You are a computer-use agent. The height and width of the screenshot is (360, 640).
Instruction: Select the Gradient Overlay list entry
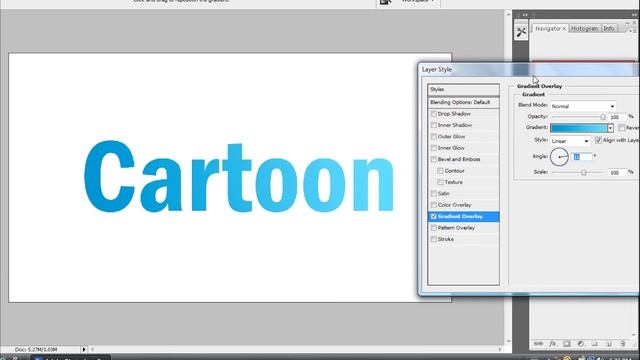pyautogui.click(x=463, y=217)
